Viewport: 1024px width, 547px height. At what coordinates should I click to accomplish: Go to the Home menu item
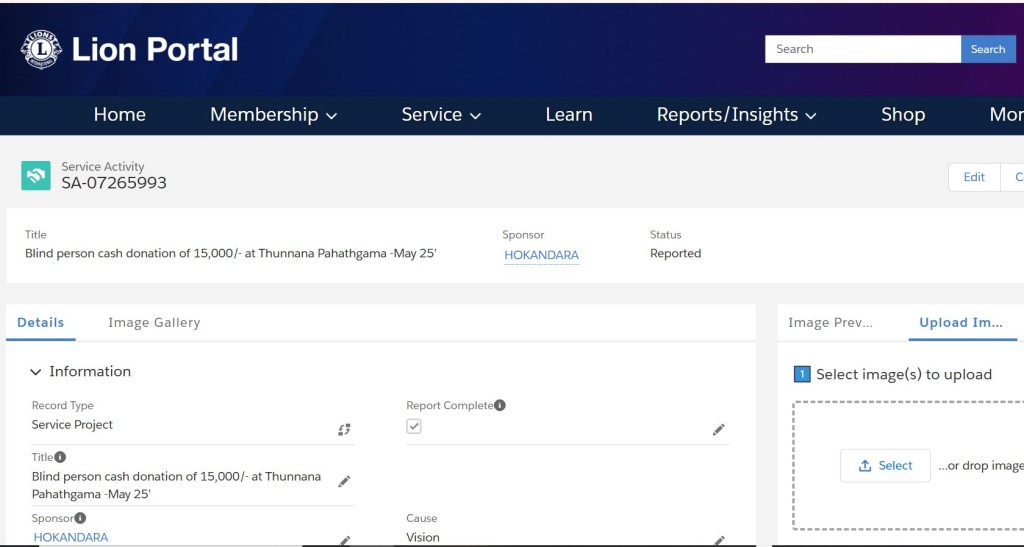pos(120,115)
